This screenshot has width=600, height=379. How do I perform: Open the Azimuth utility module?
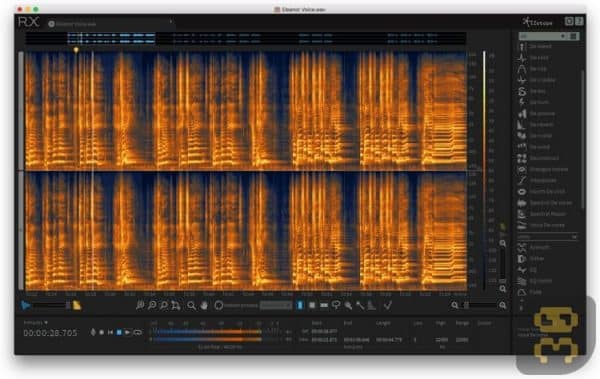pos(534,248)
